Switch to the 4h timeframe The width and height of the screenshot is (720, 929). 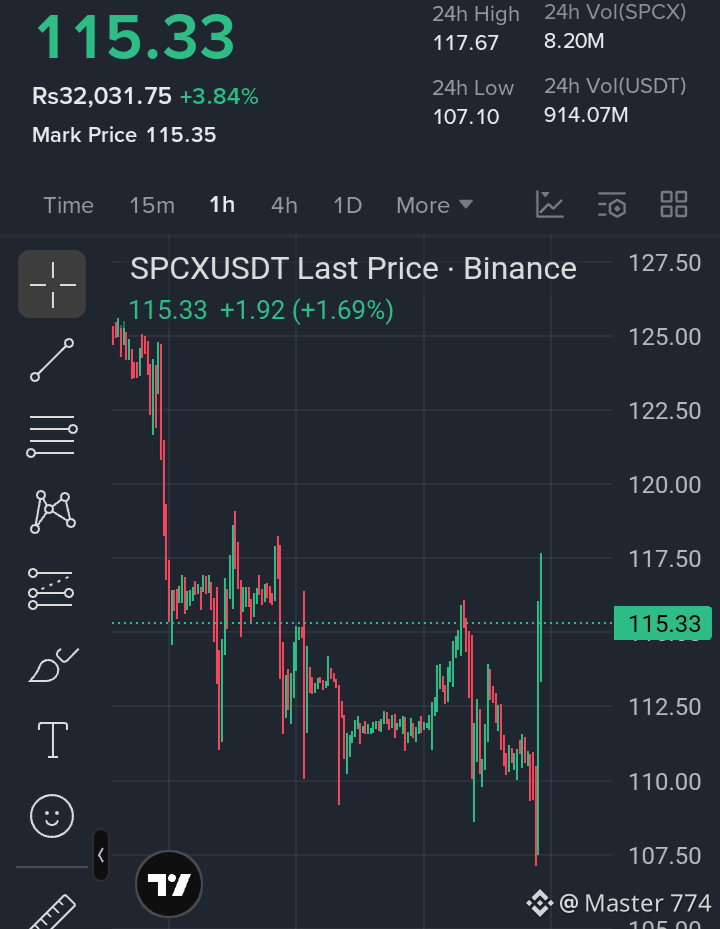point(284,205)
